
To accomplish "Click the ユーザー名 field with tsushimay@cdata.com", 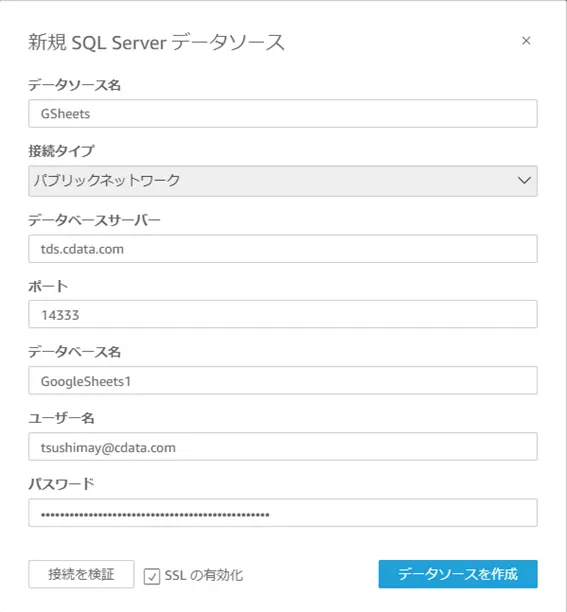I will 283,447.
